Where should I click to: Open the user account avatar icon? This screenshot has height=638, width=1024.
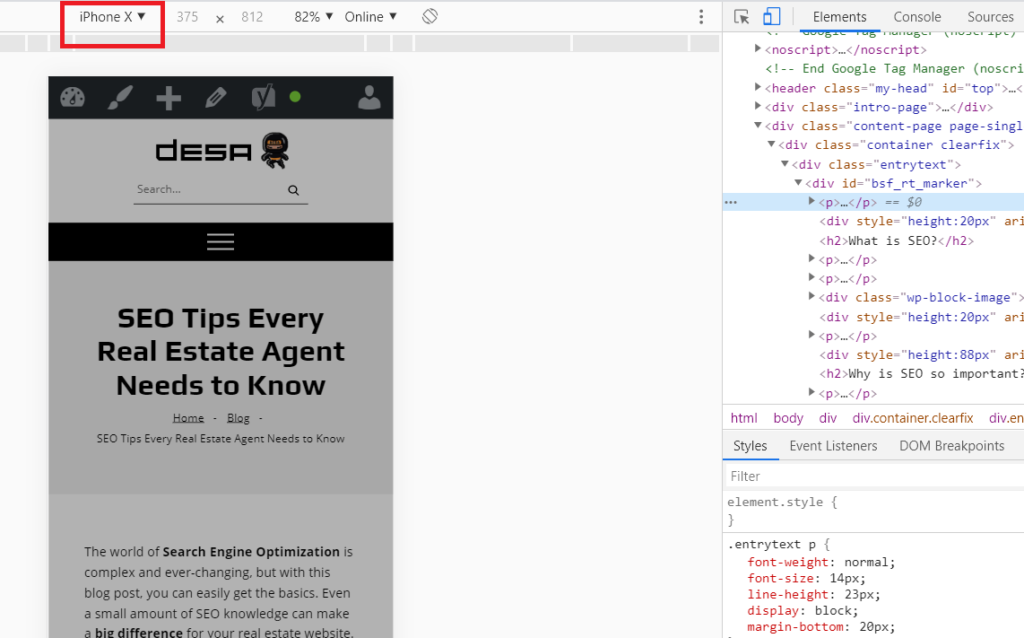coord(369,97)
